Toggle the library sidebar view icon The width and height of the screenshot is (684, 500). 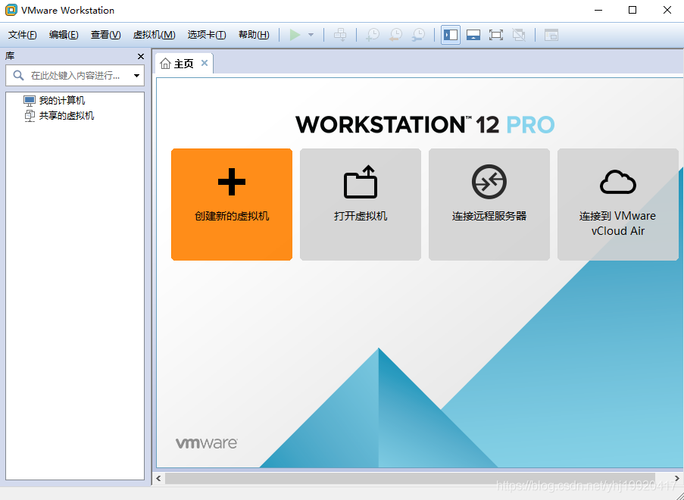(x=451, y=35)
